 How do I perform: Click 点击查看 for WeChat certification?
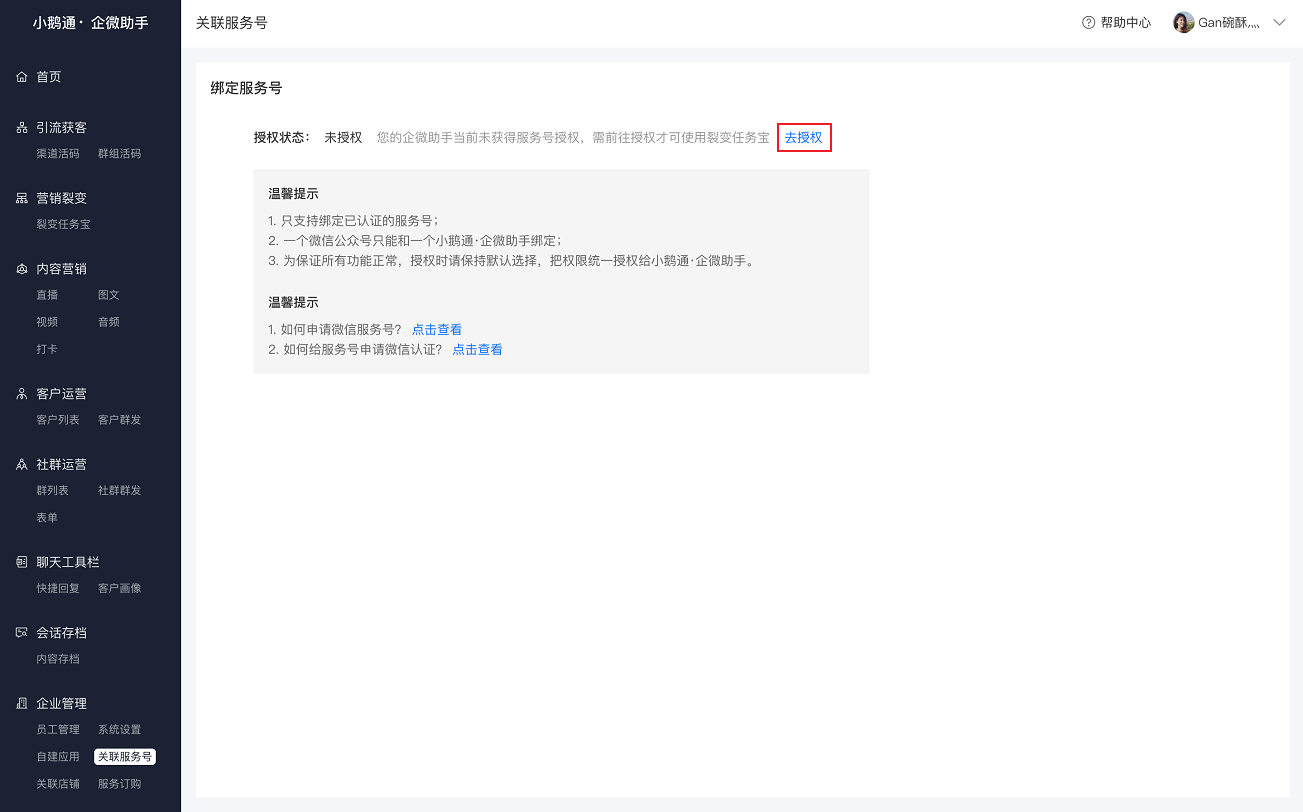coord(477,350)
